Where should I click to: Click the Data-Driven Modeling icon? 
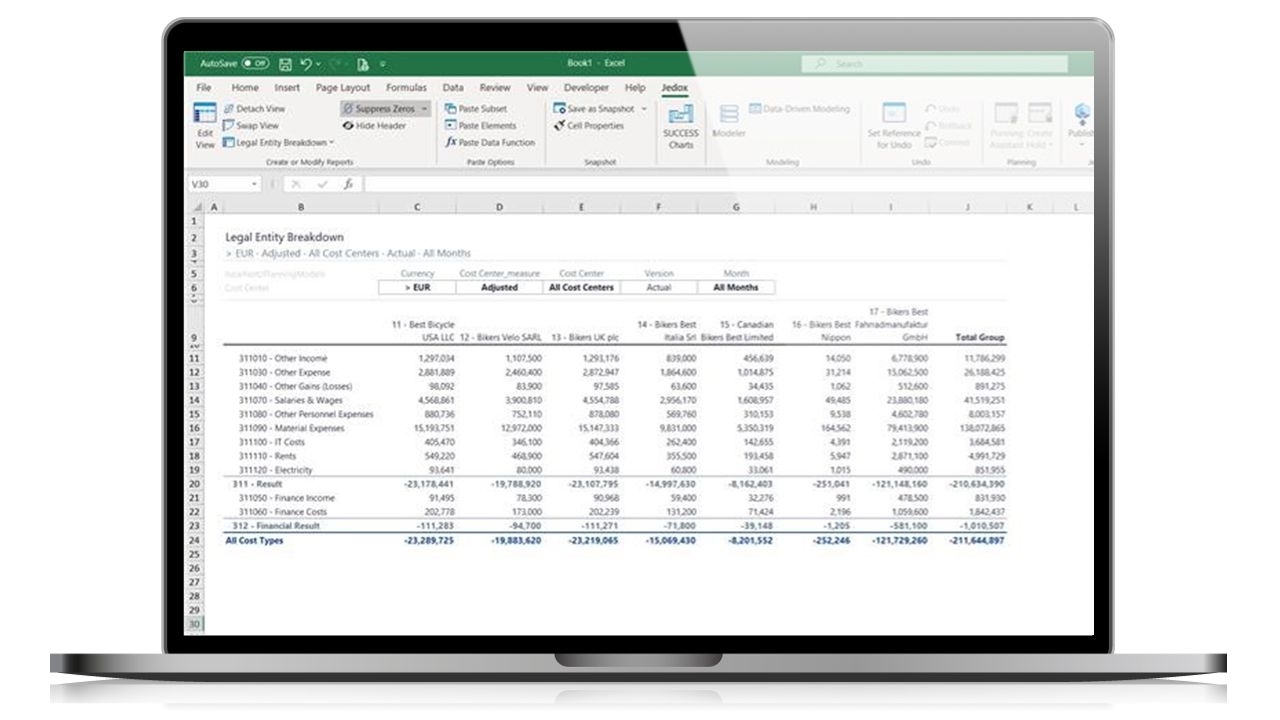pos(755,109)
